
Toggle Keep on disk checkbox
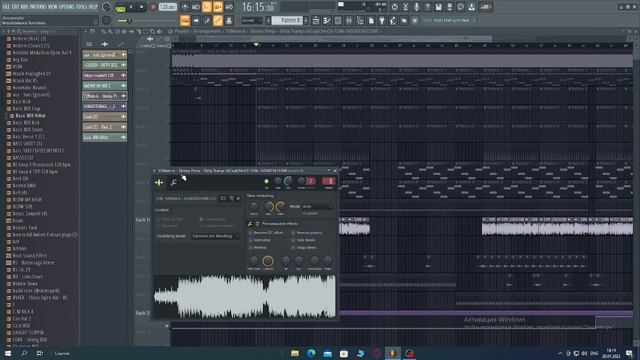[159, 219]
